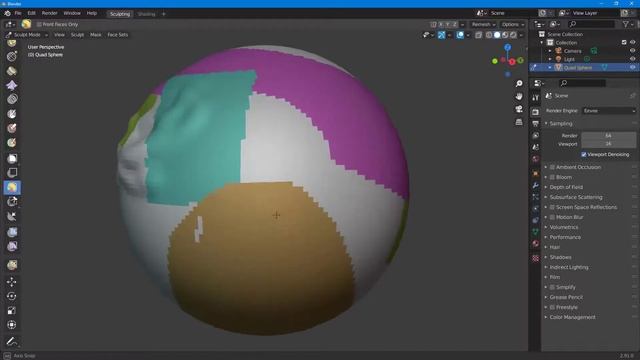Click the pan view hand icon
Image resolution: width=640 pixels, height=360 pixels.
pyautogui.click(x=519, y=96)
